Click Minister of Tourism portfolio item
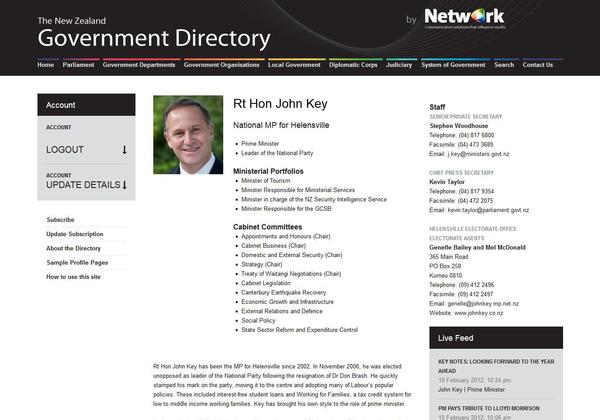This screenshot has width=600, height=420. click(266, 181)
